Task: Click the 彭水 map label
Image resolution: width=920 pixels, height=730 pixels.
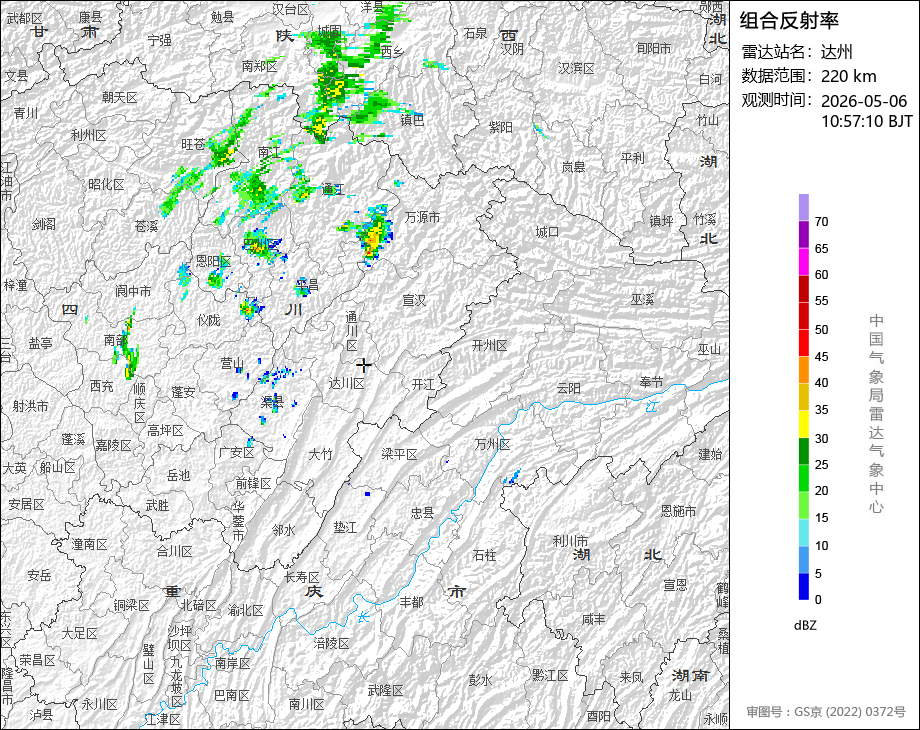Action: [481, 680]
